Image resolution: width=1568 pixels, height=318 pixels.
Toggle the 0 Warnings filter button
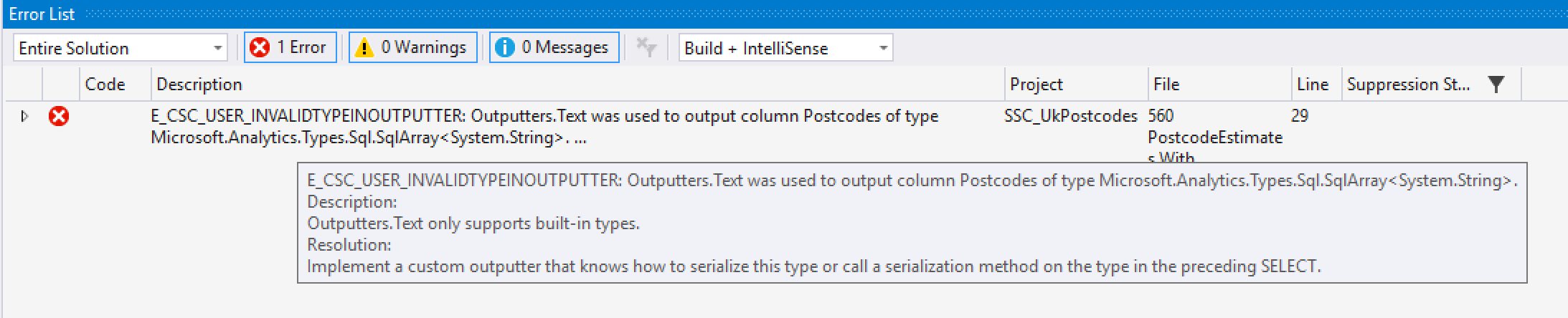pos(412,47)
